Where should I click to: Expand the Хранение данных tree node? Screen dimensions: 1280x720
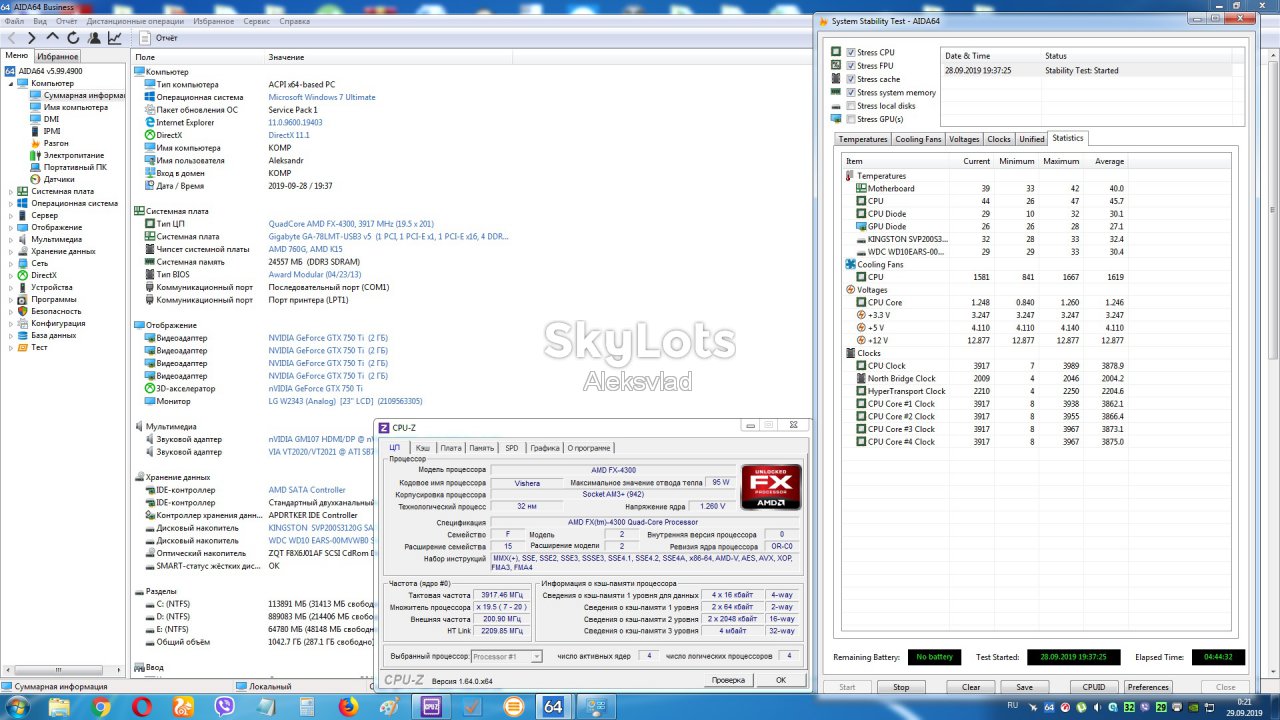11,251
